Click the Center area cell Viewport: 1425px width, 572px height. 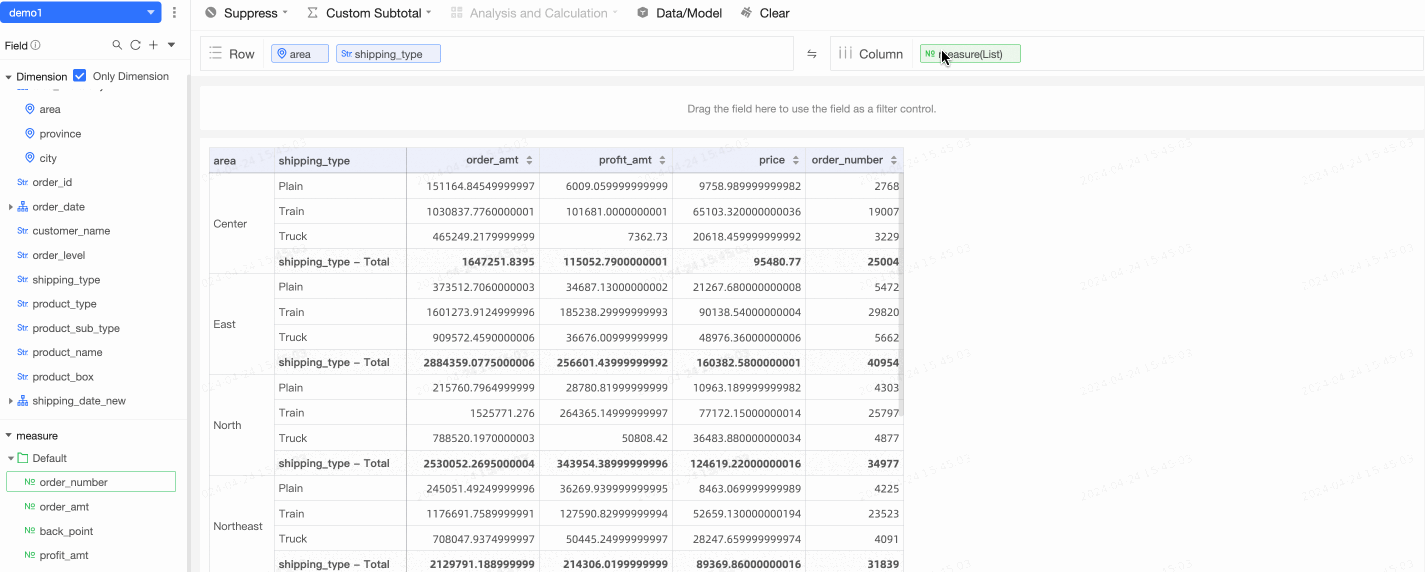point(242,224)
